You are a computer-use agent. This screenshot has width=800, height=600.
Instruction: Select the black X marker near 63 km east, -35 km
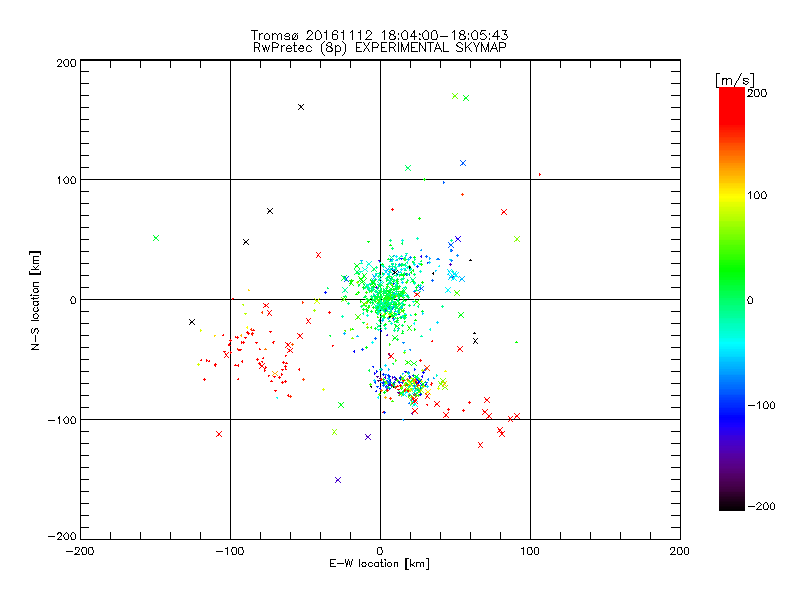(x=476, y=341)
